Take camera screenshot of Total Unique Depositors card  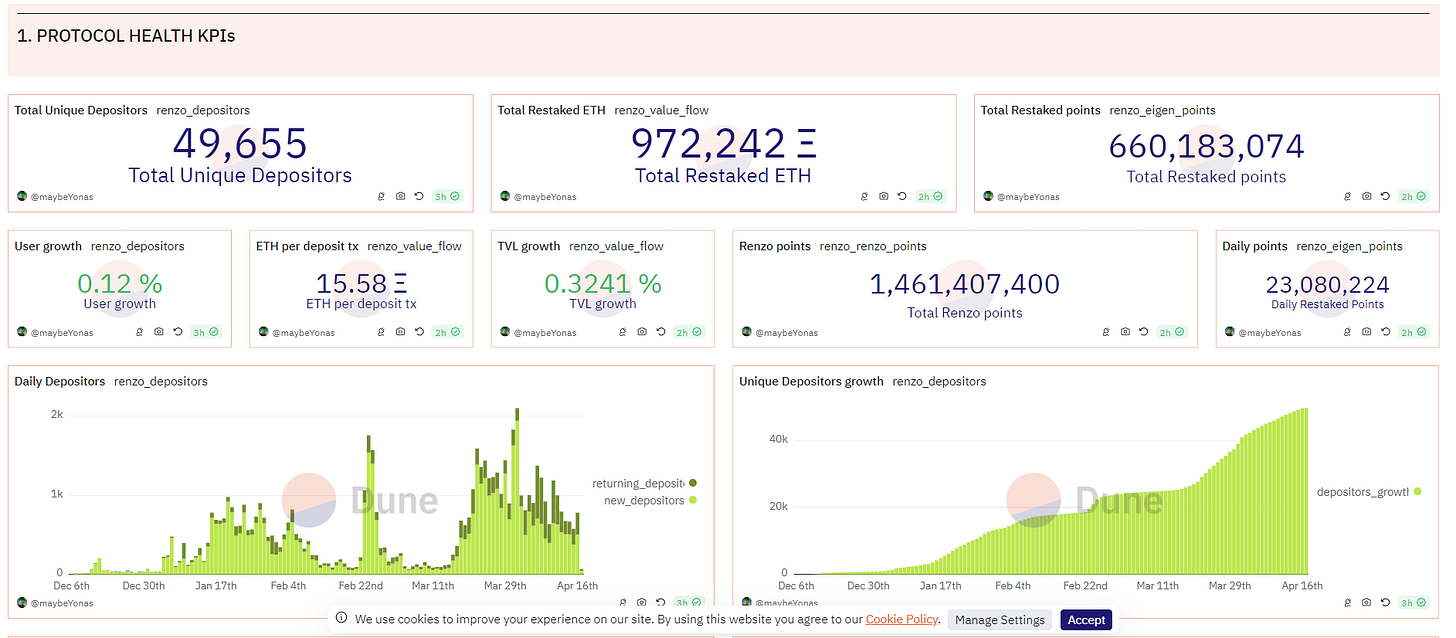(x=400, y=197)
